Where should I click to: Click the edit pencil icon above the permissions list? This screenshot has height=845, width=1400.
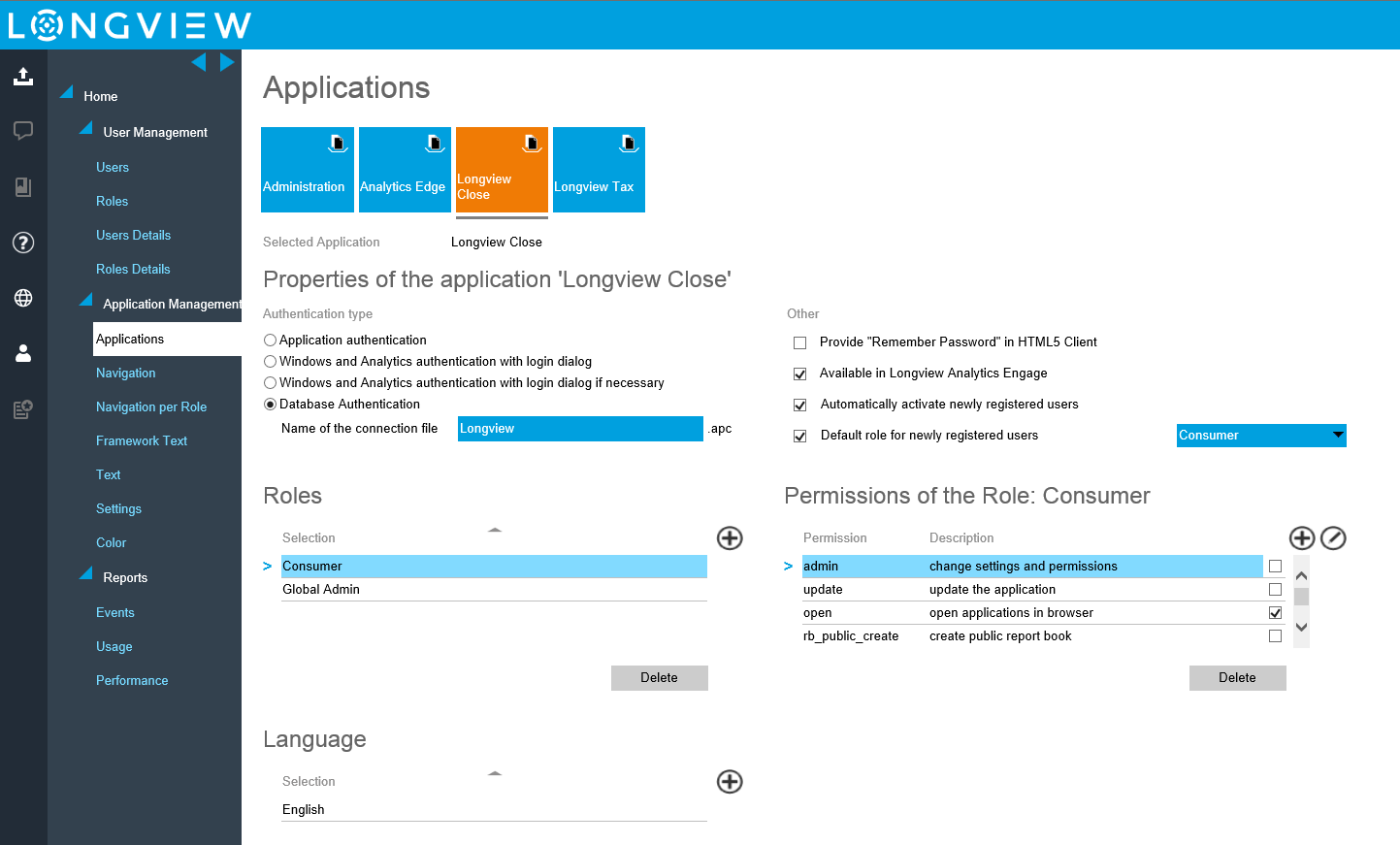click(1333, 537)
